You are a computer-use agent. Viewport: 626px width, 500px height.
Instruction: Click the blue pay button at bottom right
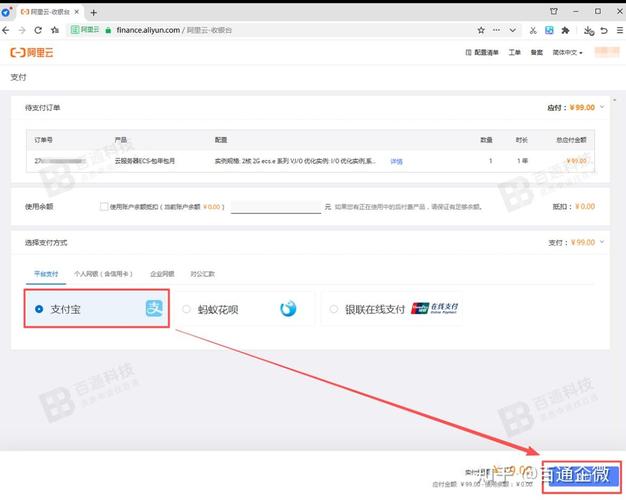(582, 476)
